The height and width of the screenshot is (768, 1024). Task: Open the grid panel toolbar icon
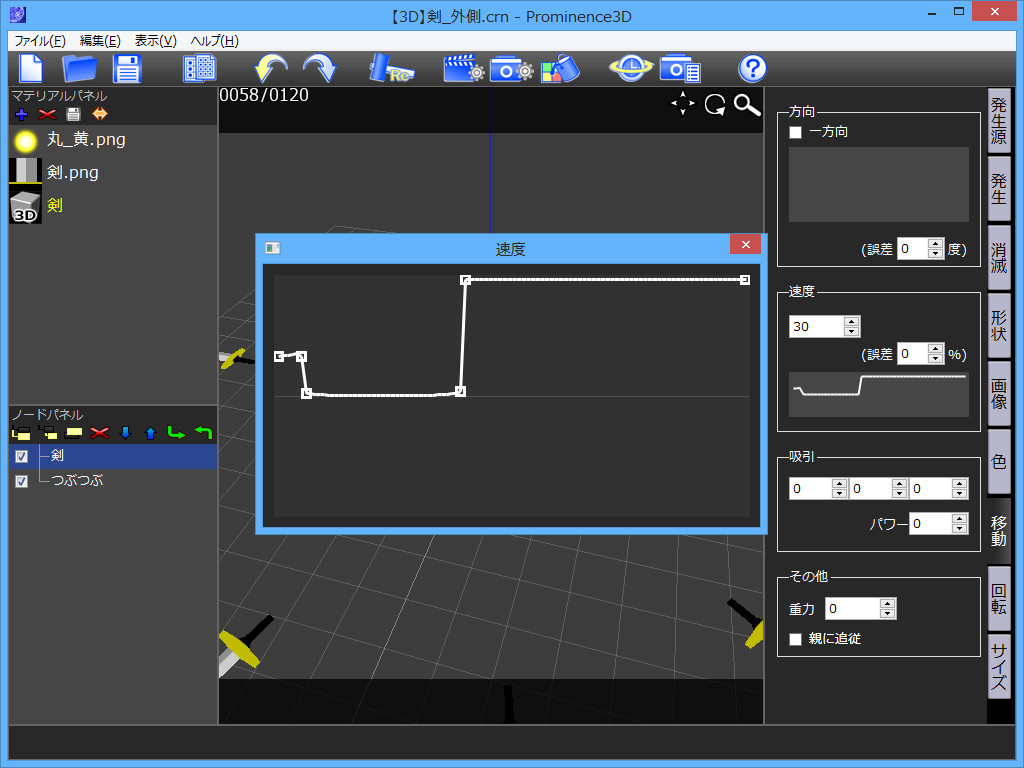[x=200, y=69]
